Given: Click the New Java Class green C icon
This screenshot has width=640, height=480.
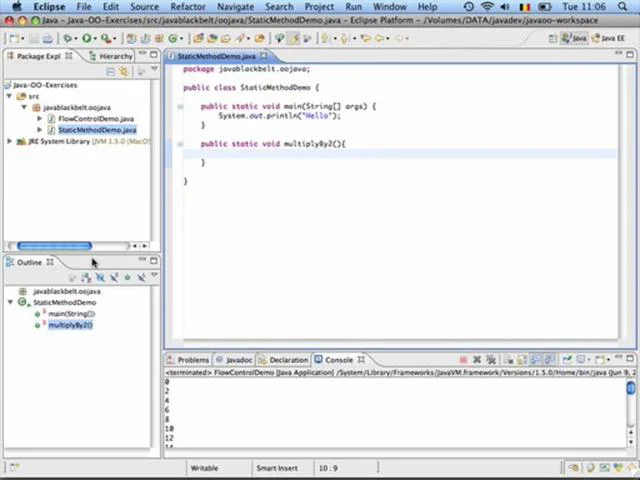Looking at the screenshot, I should (x=173, y=38).
